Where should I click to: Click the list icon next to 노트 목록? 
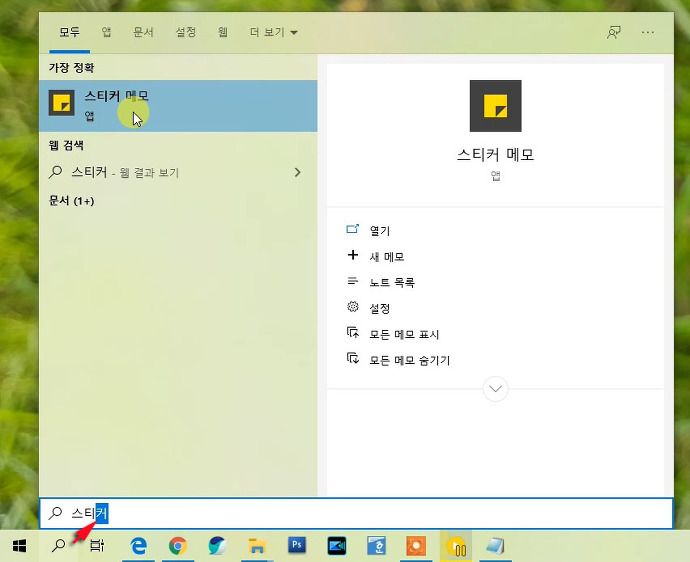(x=352, y=281)
